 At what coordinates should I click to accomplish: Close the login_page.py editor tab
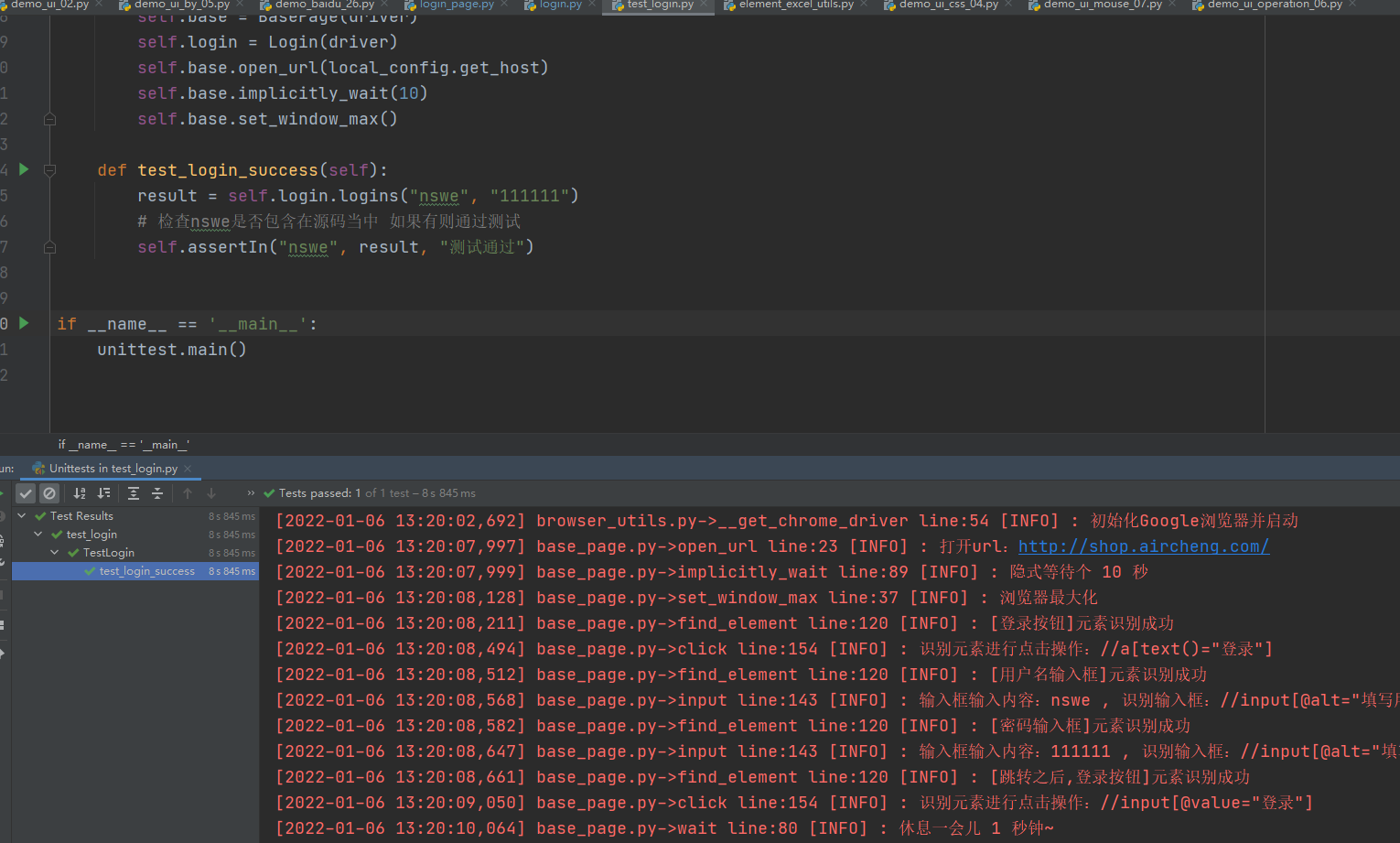click(x=503, y=5)
